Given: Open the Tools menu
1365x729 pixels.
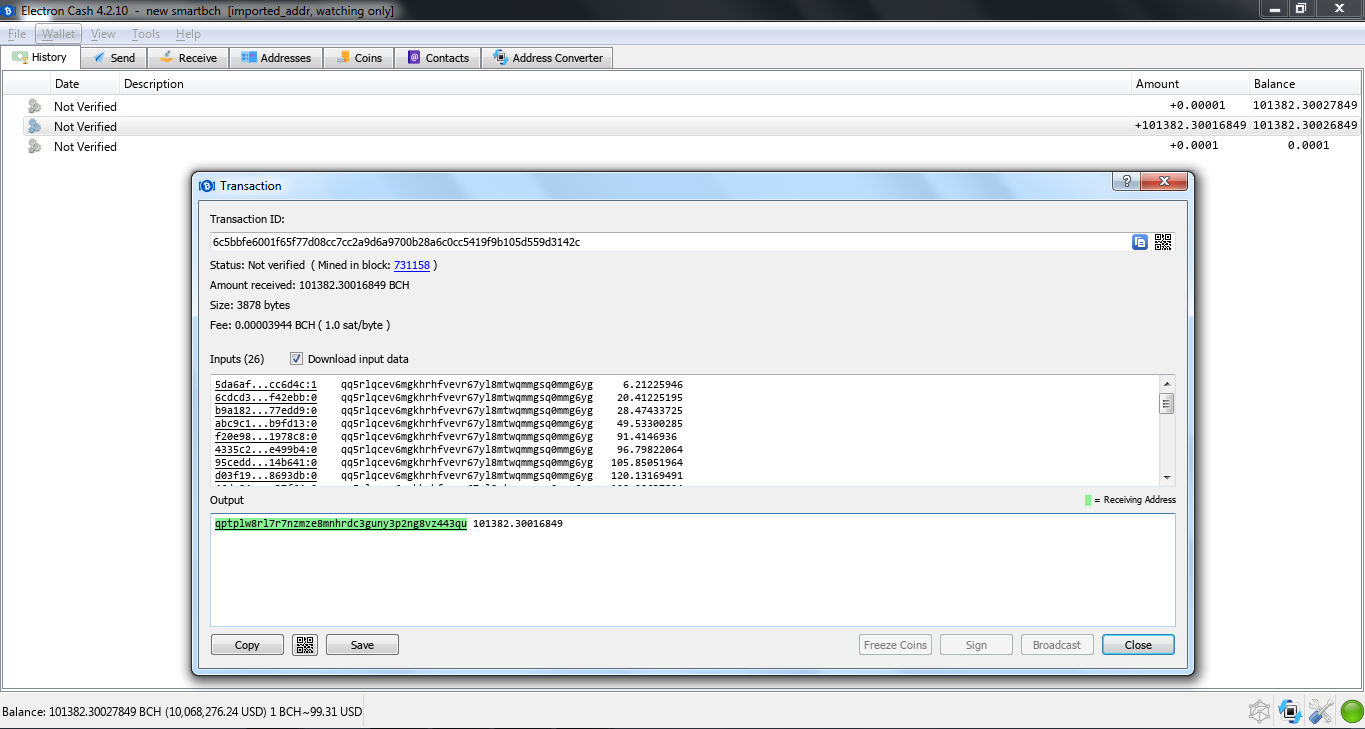Looking at the screenshot, I should [146, 34].
